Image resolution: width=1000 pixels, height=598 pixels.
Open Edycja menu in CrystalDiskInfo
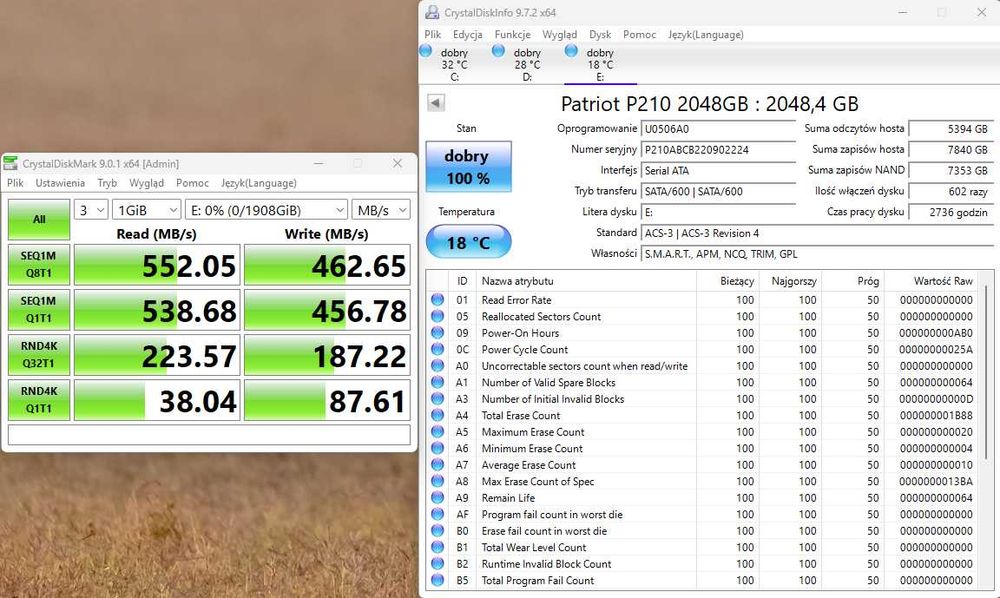click(x=467, y=34)
